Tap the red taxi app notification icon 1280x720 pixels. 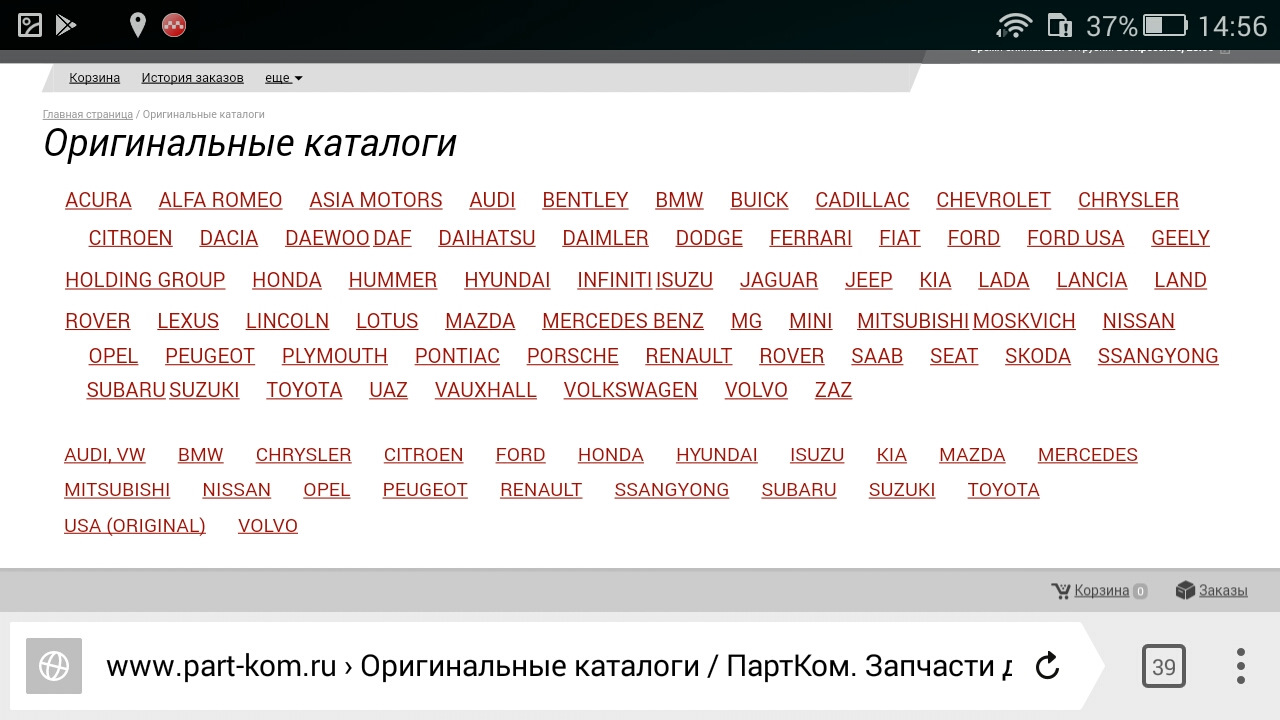(174, 25)
